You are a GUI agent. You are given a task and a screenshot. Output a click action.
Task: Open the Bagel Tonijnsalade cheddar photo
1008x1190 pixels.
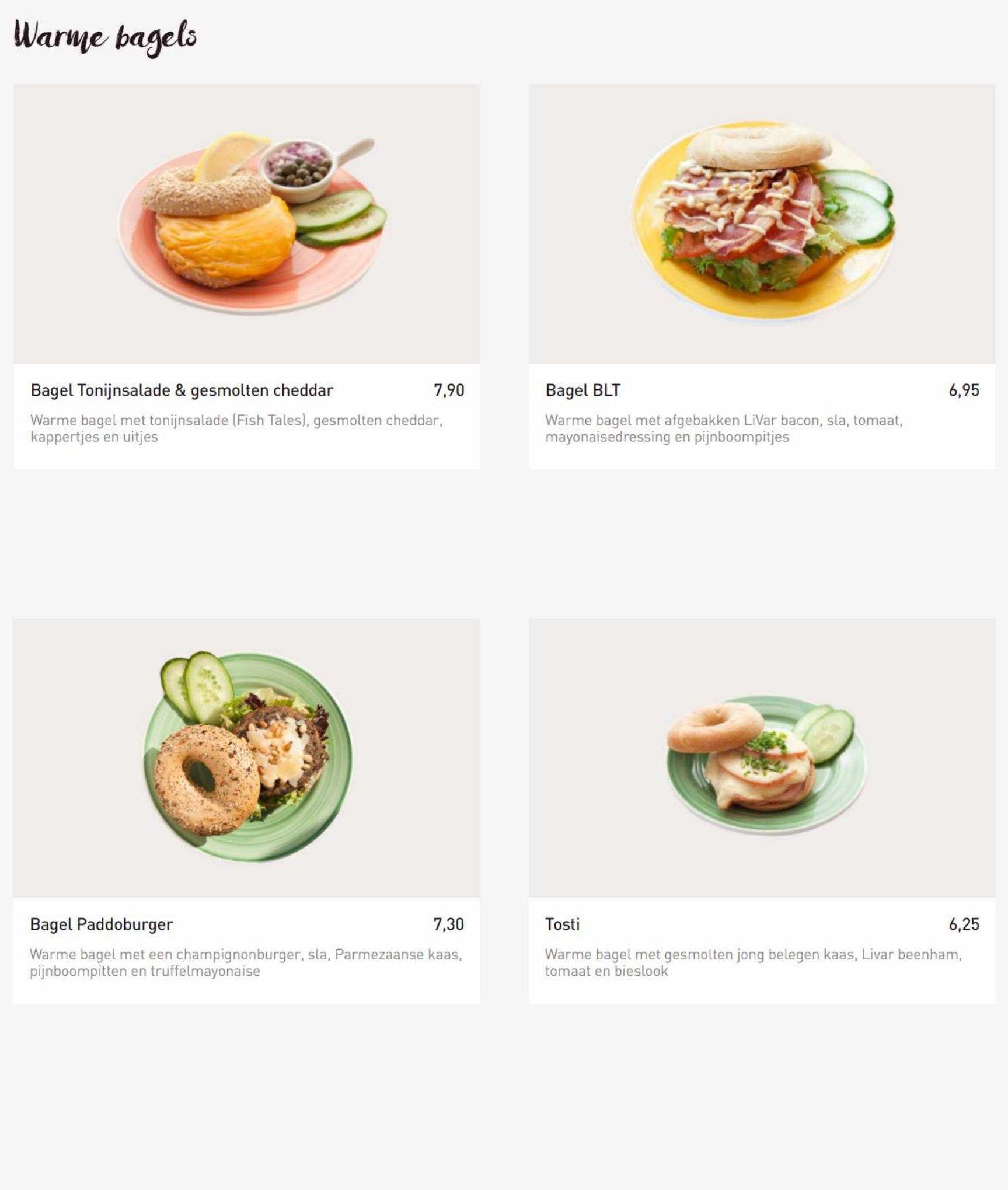[247, 224]
